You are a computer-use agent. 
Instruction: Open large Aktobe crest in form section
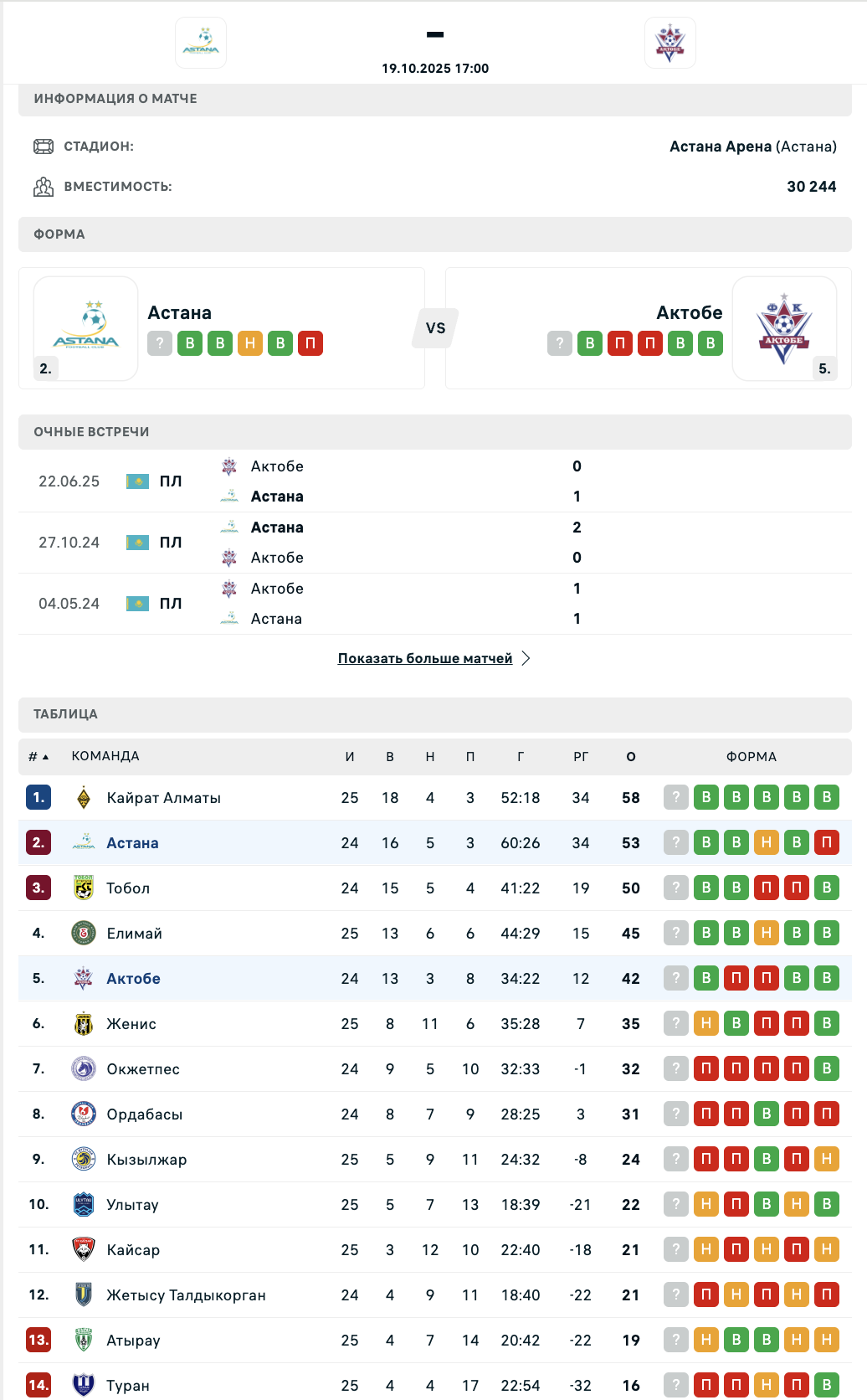click(x=784, y=328)
